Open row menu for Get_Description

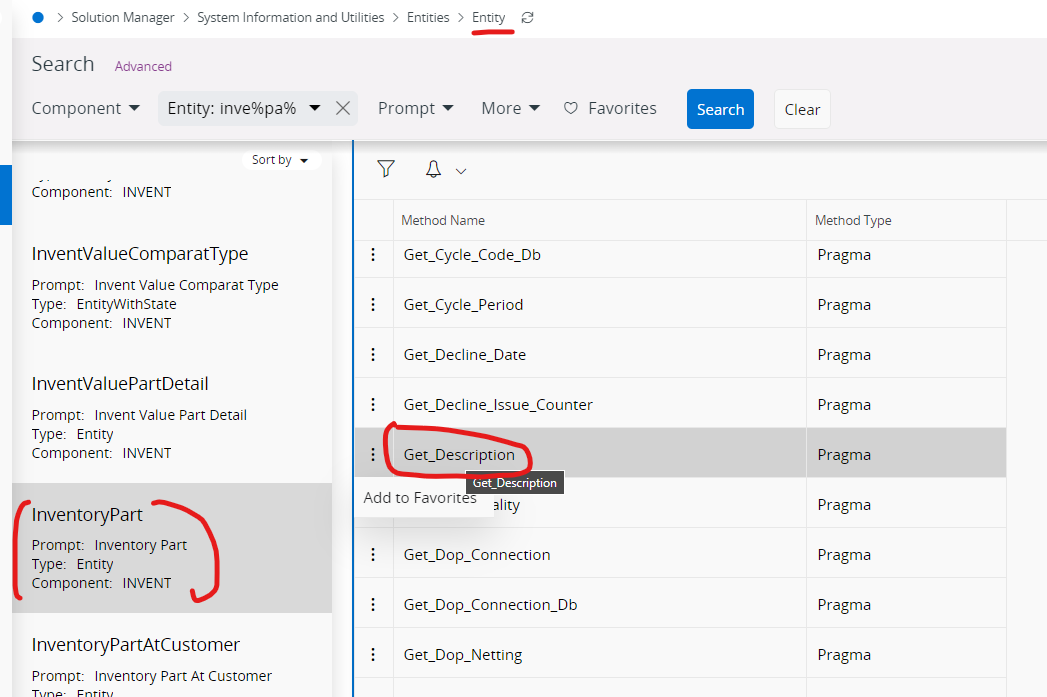click(x=373, y=455)
